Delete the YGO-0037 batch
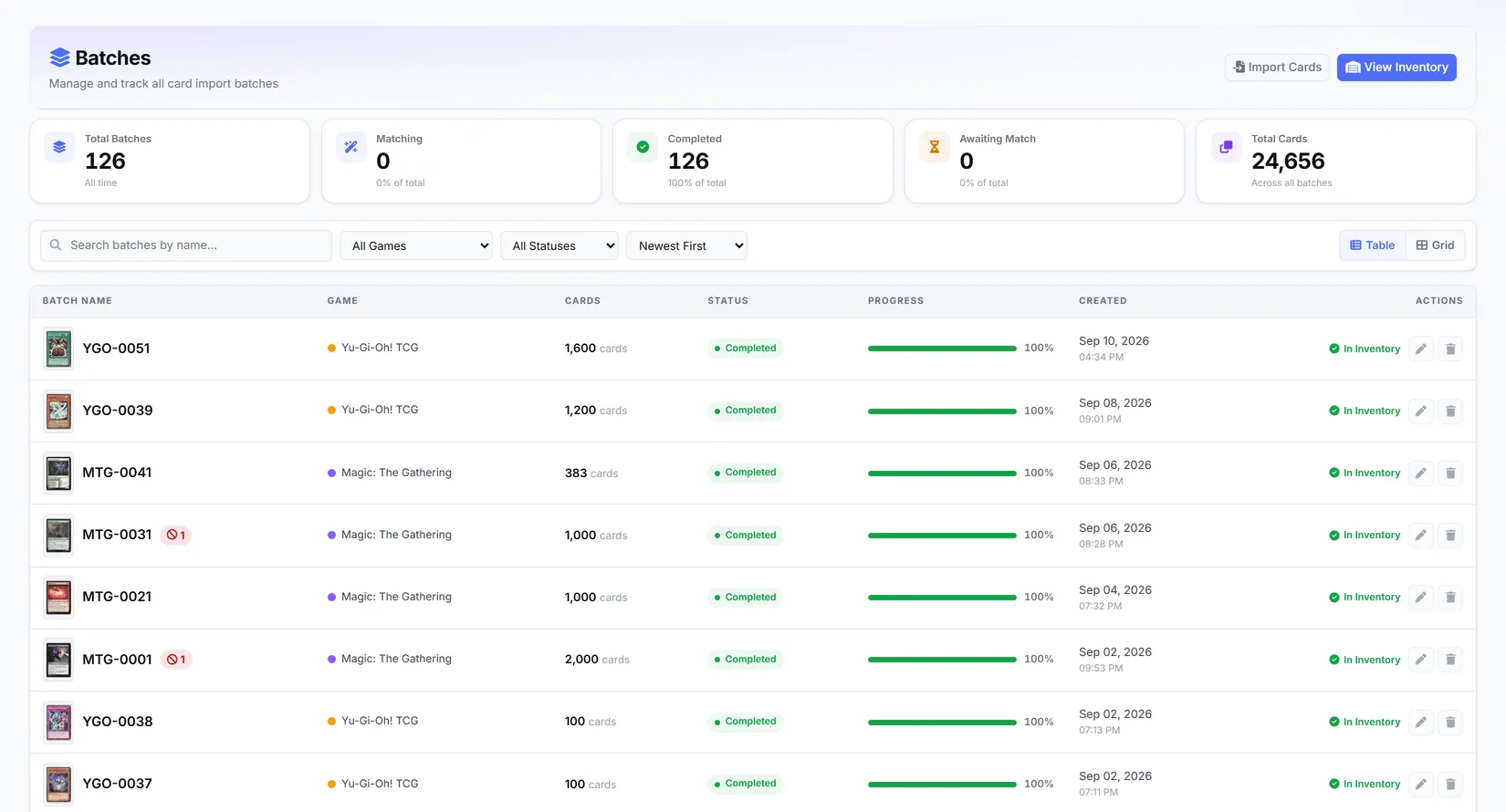The image size is (1506, 812). (1450, 784)
